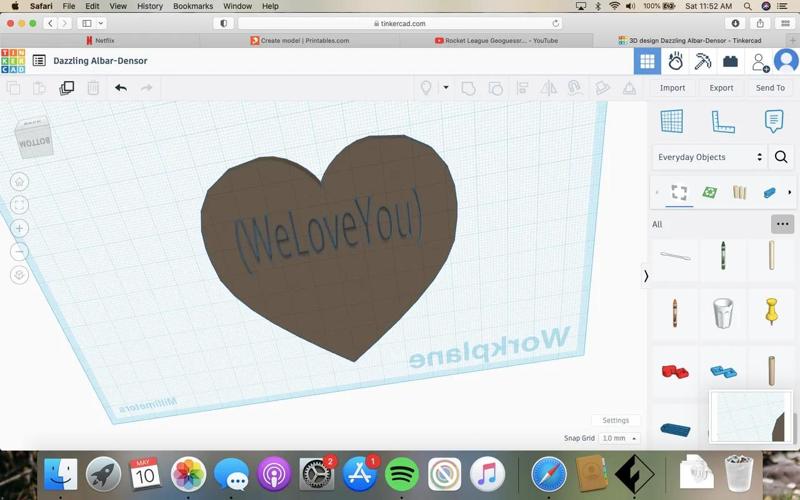
Task: Select the Workplane tool icon
Action: 672,121
